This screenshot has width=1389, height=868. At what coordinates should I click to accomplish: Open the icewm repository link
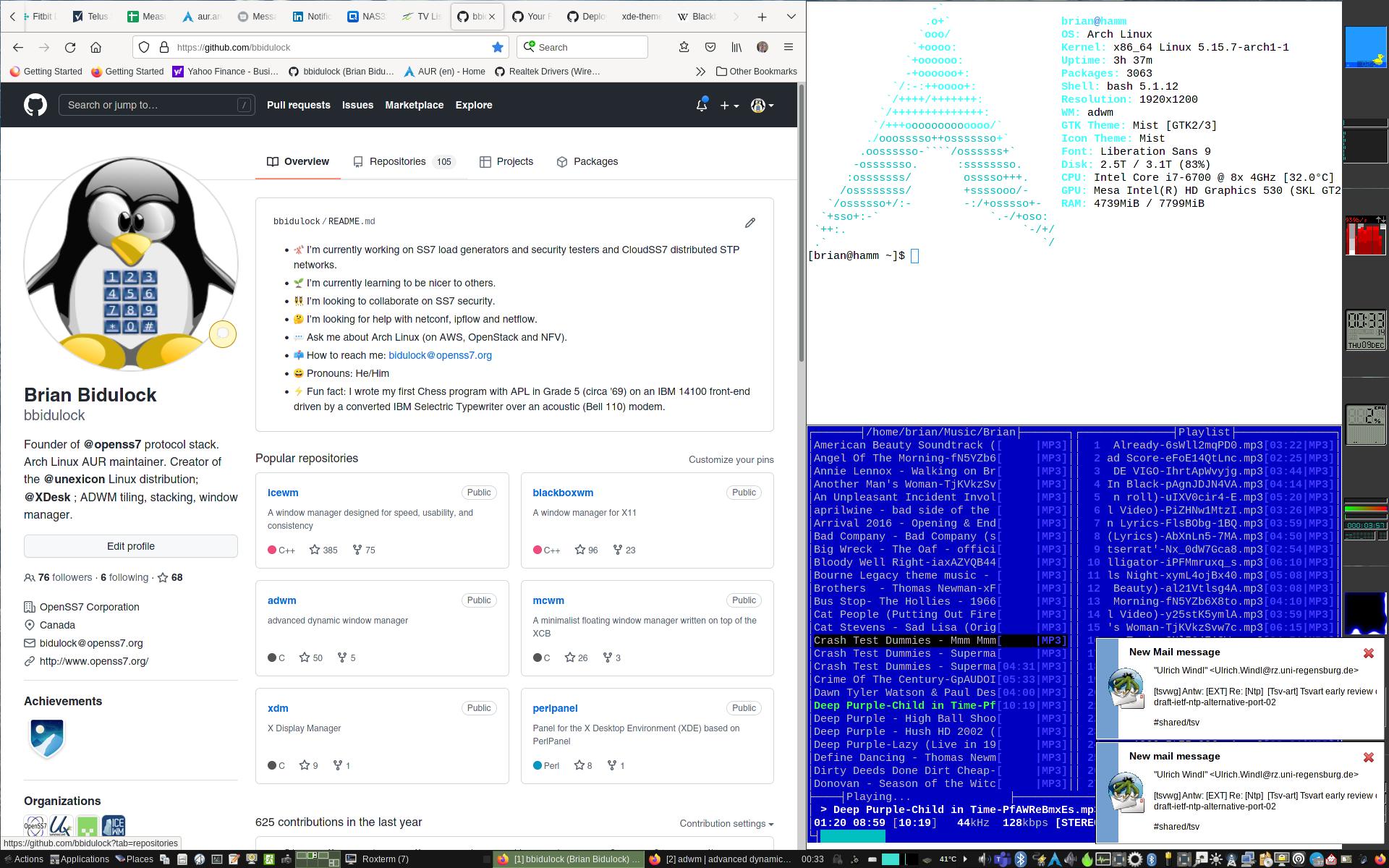point(283,493)
